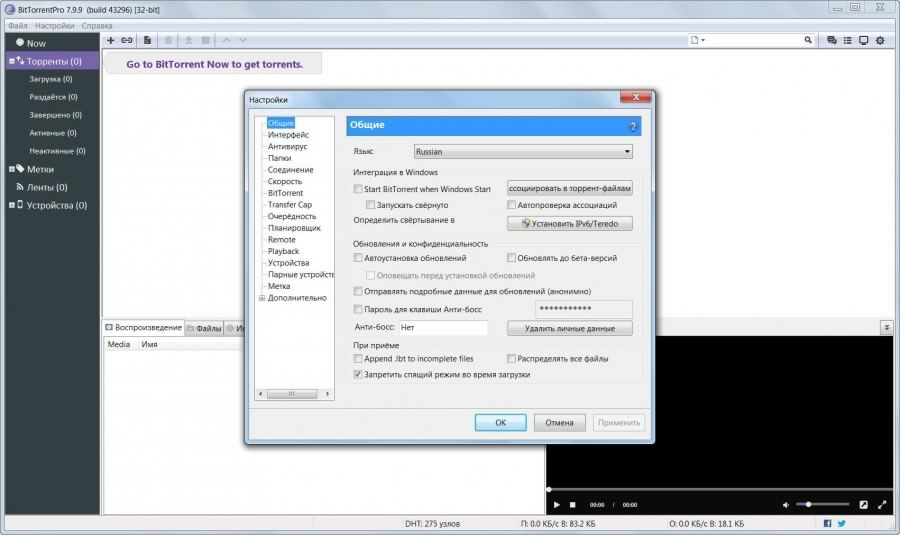Click the Add Torrent plus icon
Viewport: 900px width, 535px height.
pyautogui.click(x=110, y=41)
